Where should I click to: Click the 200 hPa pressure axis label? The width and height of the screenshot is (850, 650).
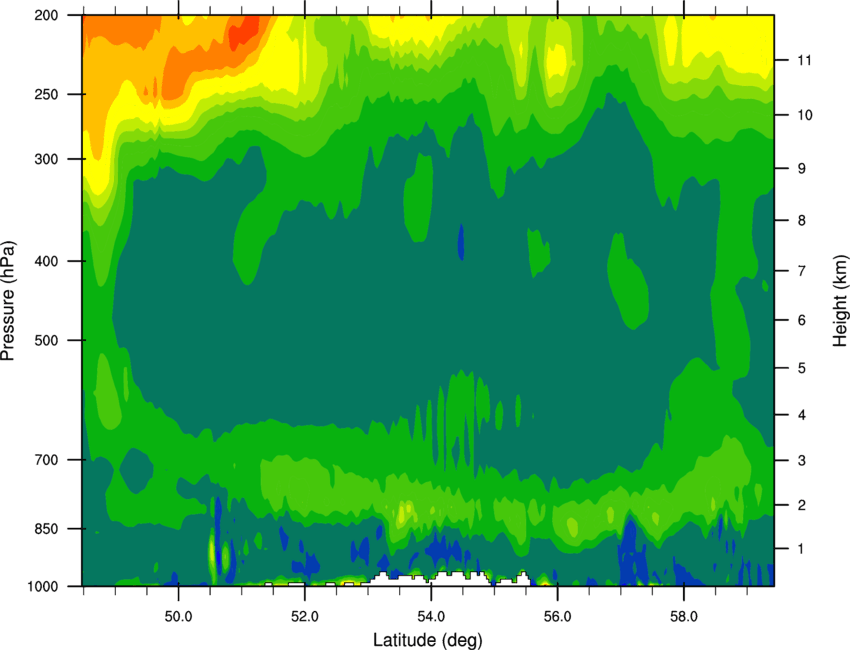coord(46,15)
